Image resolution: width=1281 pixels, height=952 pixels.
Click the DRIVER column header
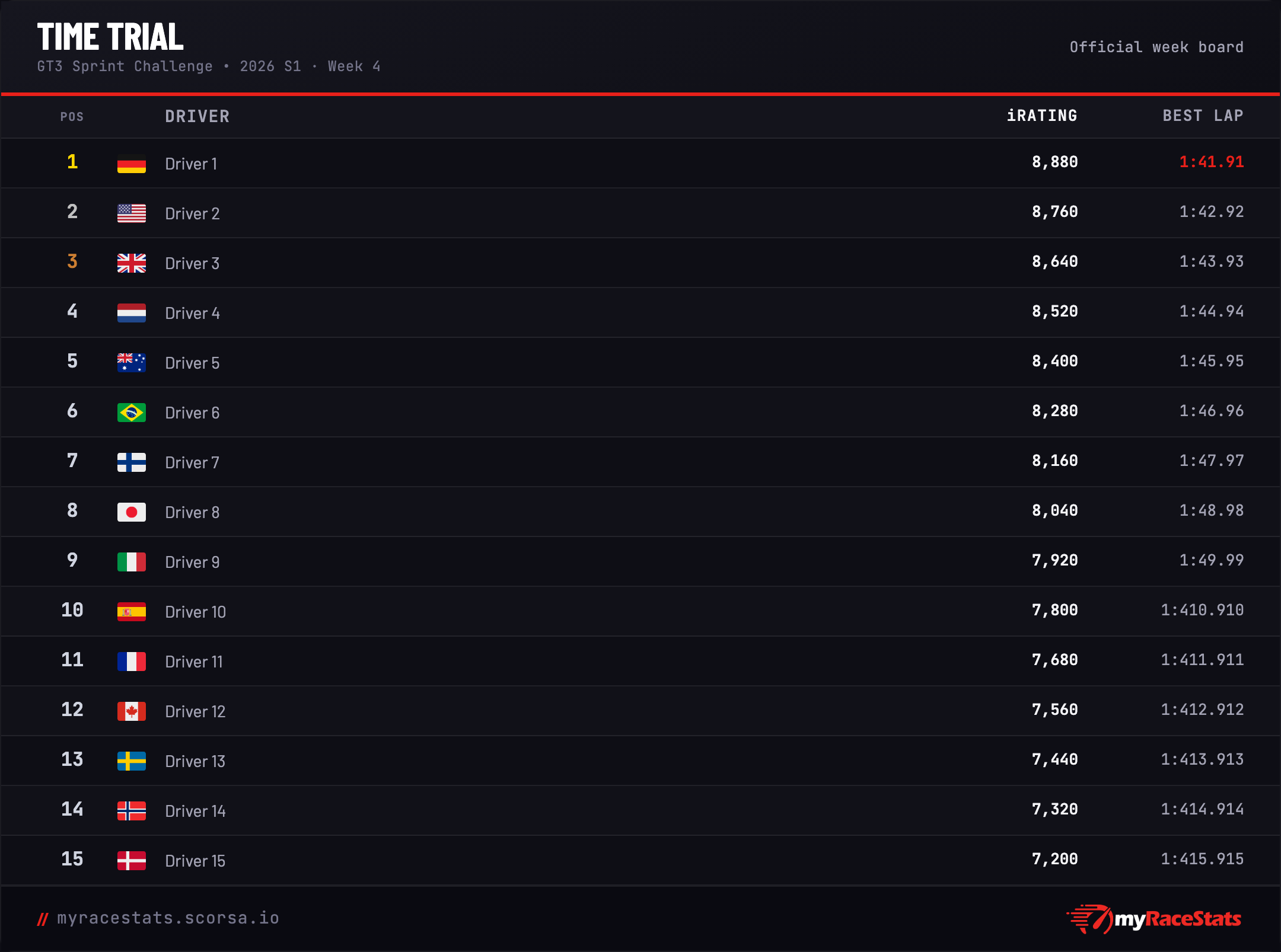(x=197, y=116)
